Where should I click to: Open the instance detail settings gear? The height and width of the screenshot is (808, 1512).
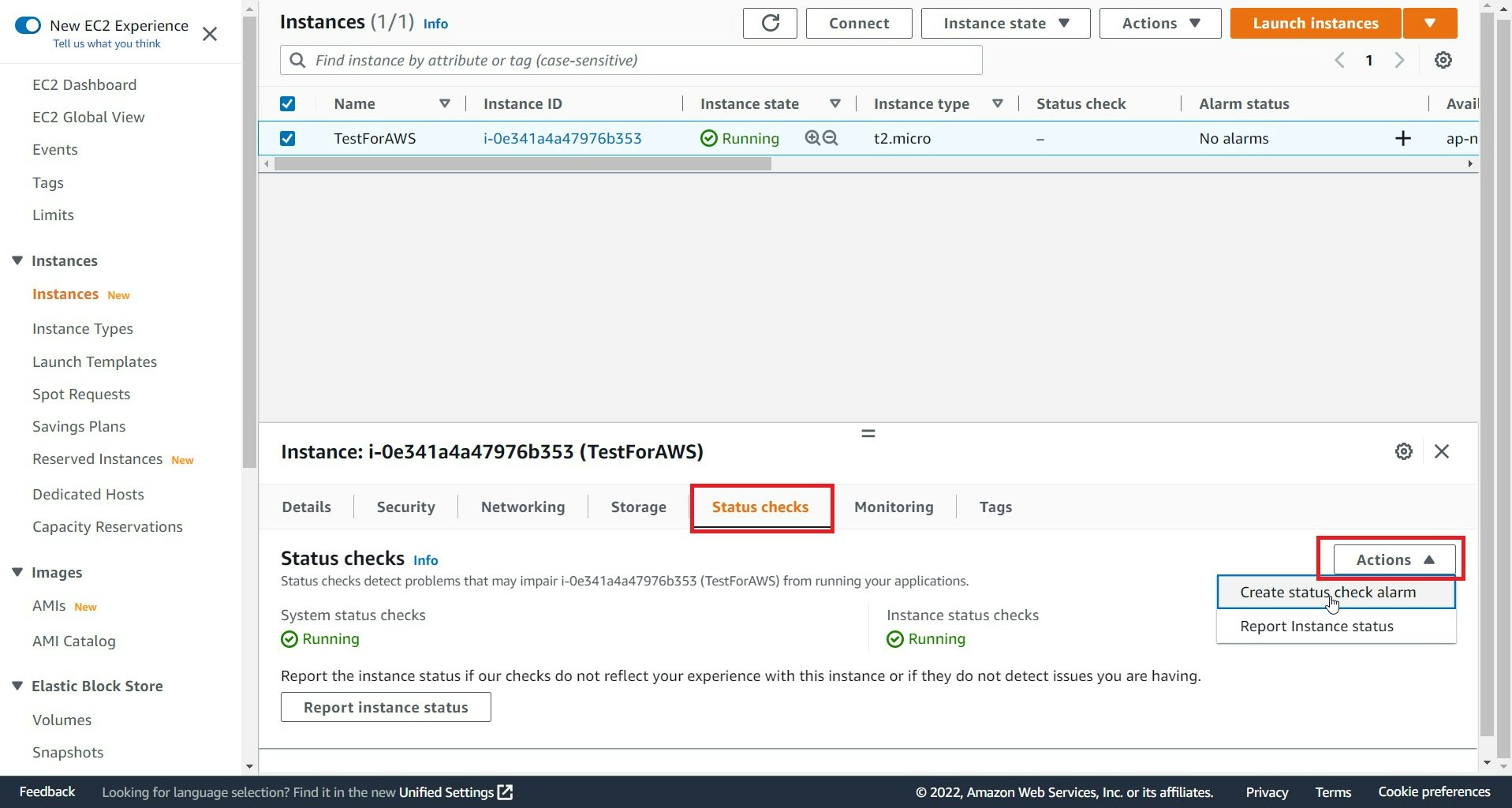click(x=1404, y=451)
